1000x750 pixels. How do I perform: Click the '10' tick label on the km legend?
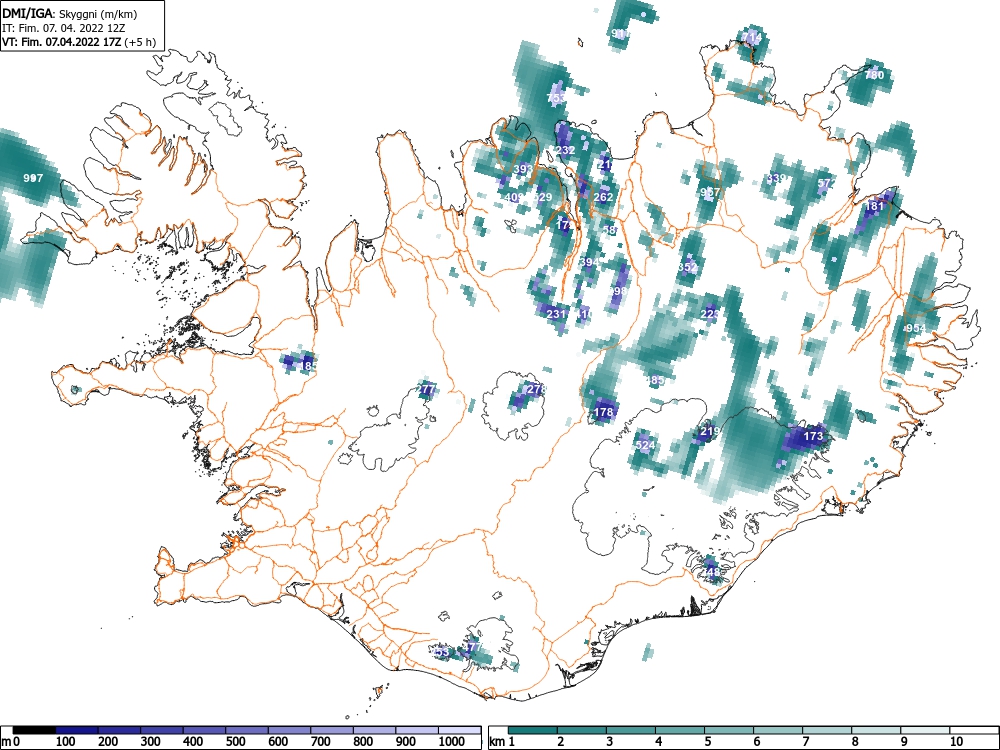click(955, 742)
